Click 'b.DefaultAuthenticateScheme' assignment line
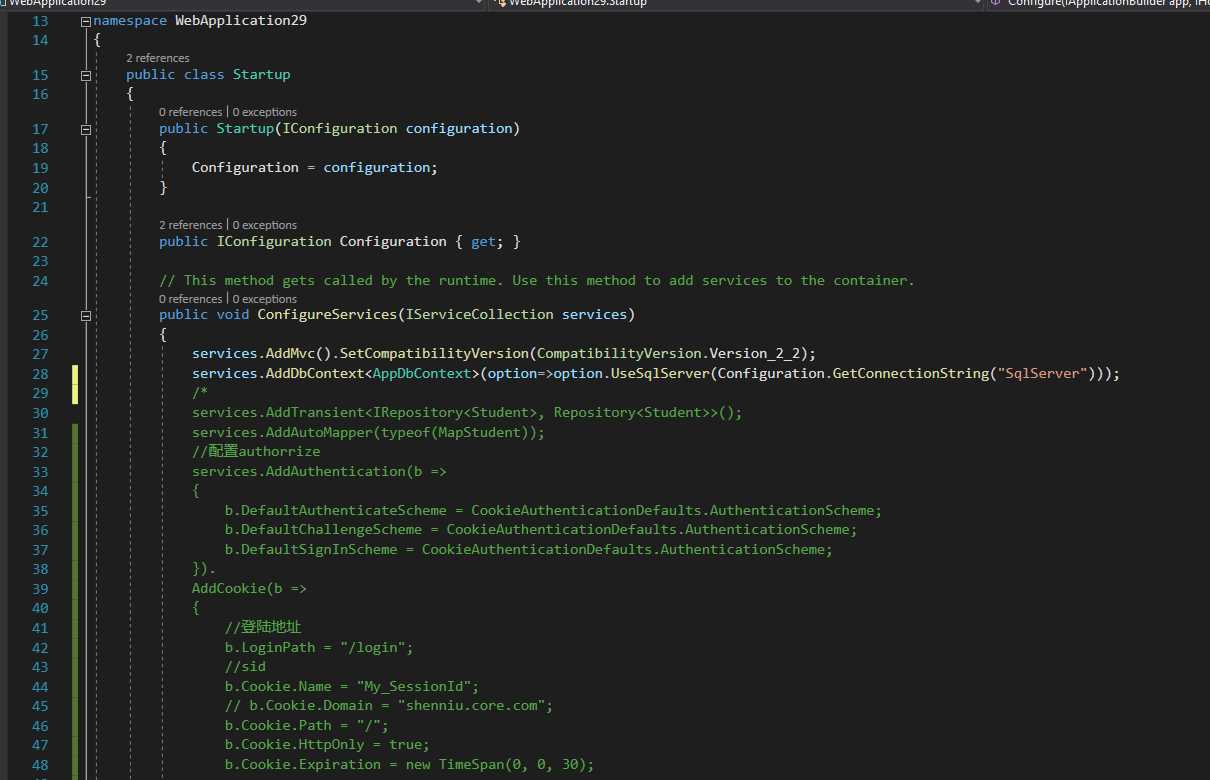Viewport: 1210px width, 780px height. pyautogui.click(x=553, y=511)
